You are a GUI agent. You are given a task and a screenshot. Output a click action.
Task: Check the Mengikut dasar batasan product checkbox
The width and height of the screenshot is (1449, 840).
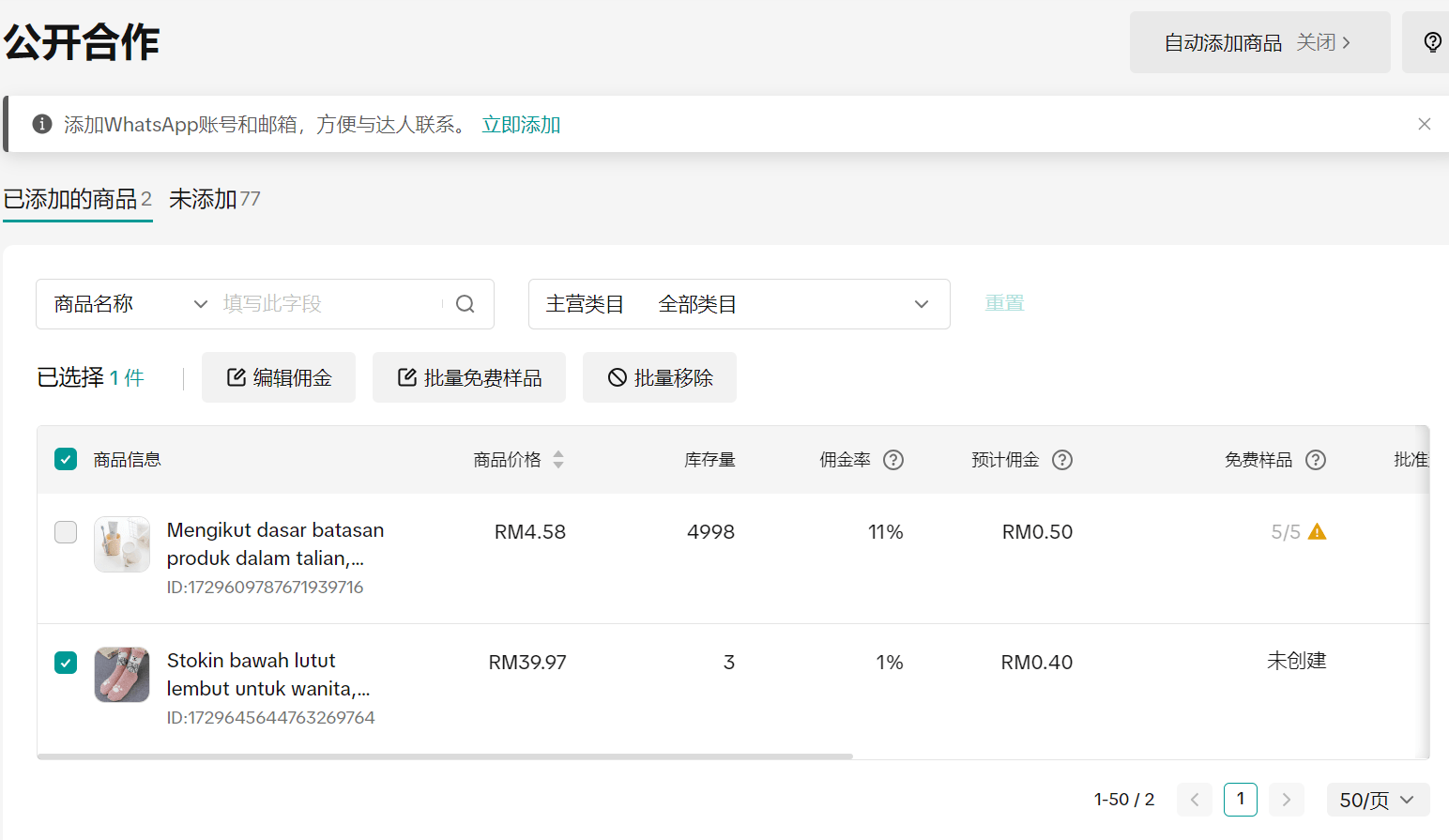click(66, 532)
